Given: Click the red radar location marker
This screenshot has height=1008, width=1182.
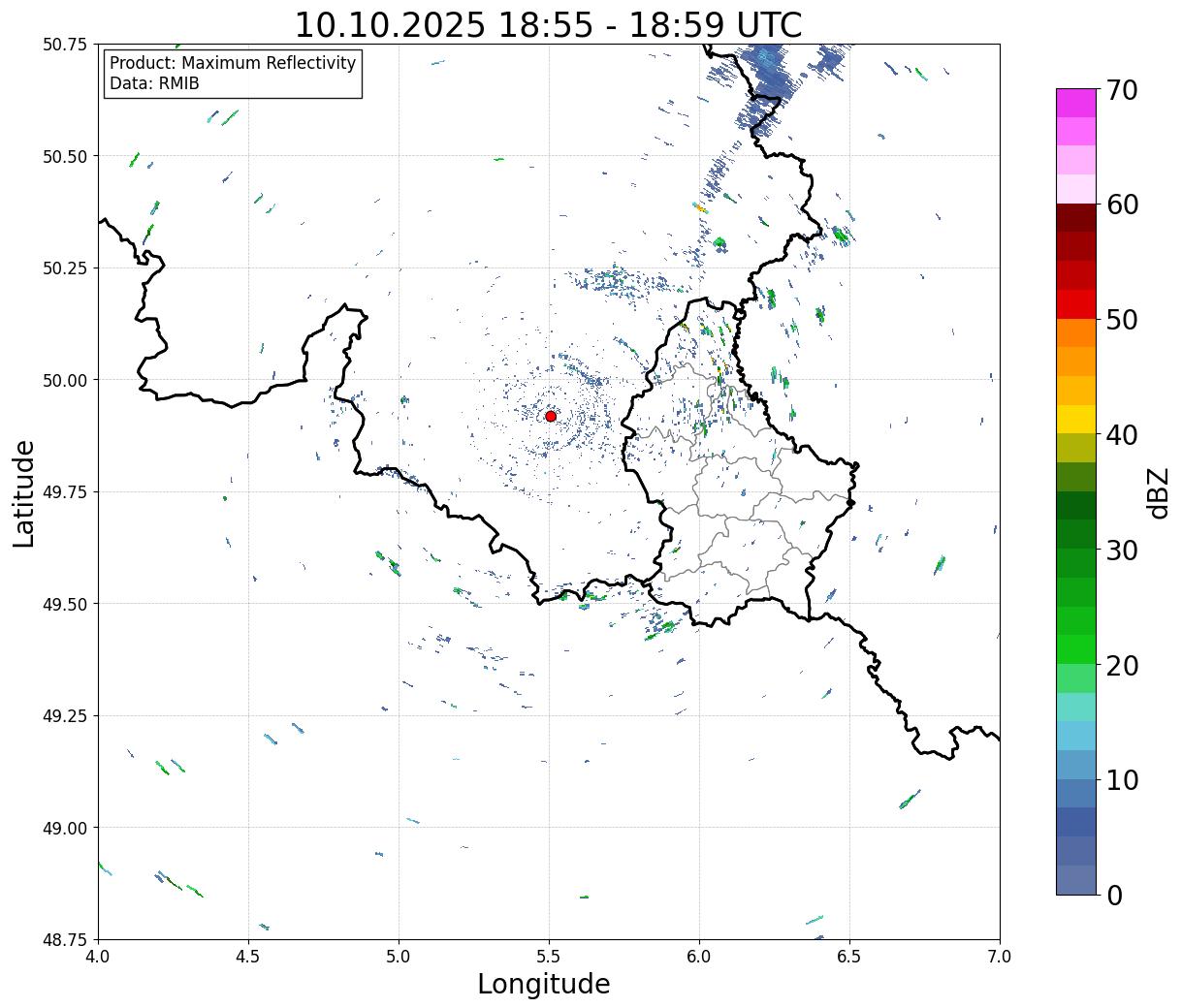Looking at the screenshot, I should pyautogui.click(x=551, y=416).
